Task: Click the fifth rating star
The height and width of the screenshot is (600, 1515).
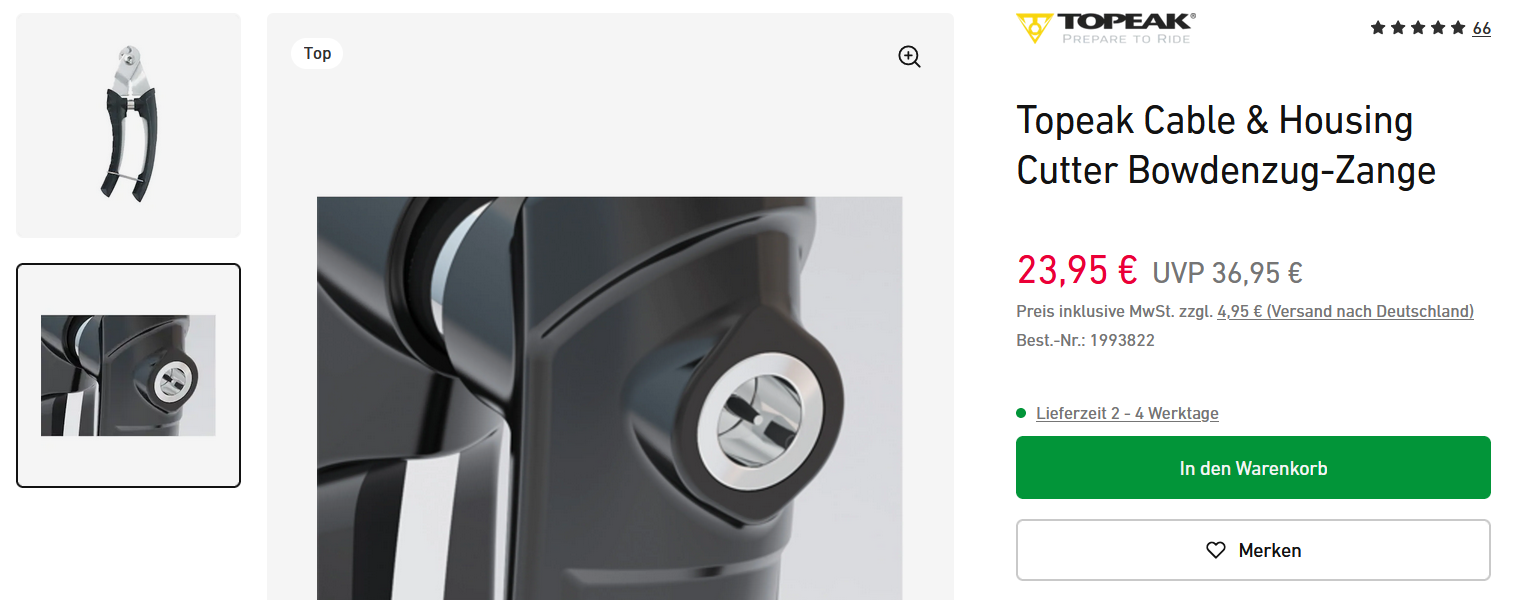Action: tap(1458, 28)
